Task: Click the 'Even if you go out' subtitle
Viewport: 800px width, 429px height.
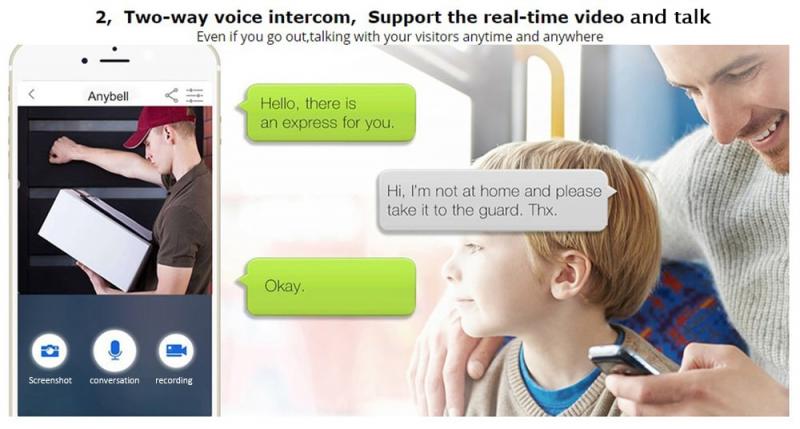Action: [x=399, y=37]
